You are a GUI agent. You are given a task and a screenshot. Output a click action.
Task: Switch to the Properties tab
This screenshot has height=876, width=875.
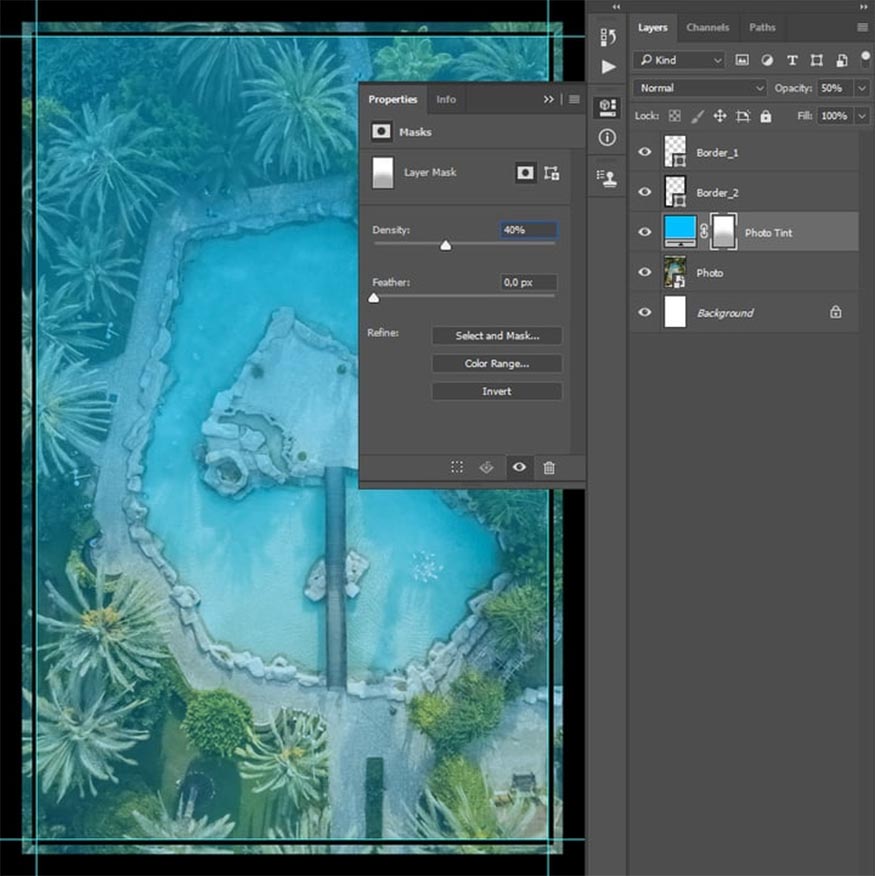click(393, 99)
